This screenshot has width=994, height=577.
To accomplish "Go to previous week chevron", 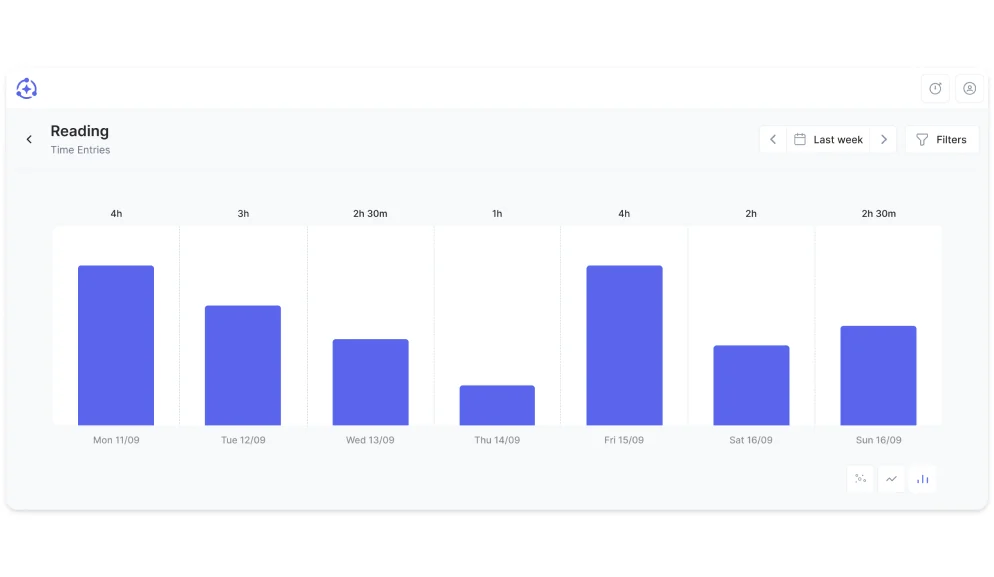I will tap(773, 140).
